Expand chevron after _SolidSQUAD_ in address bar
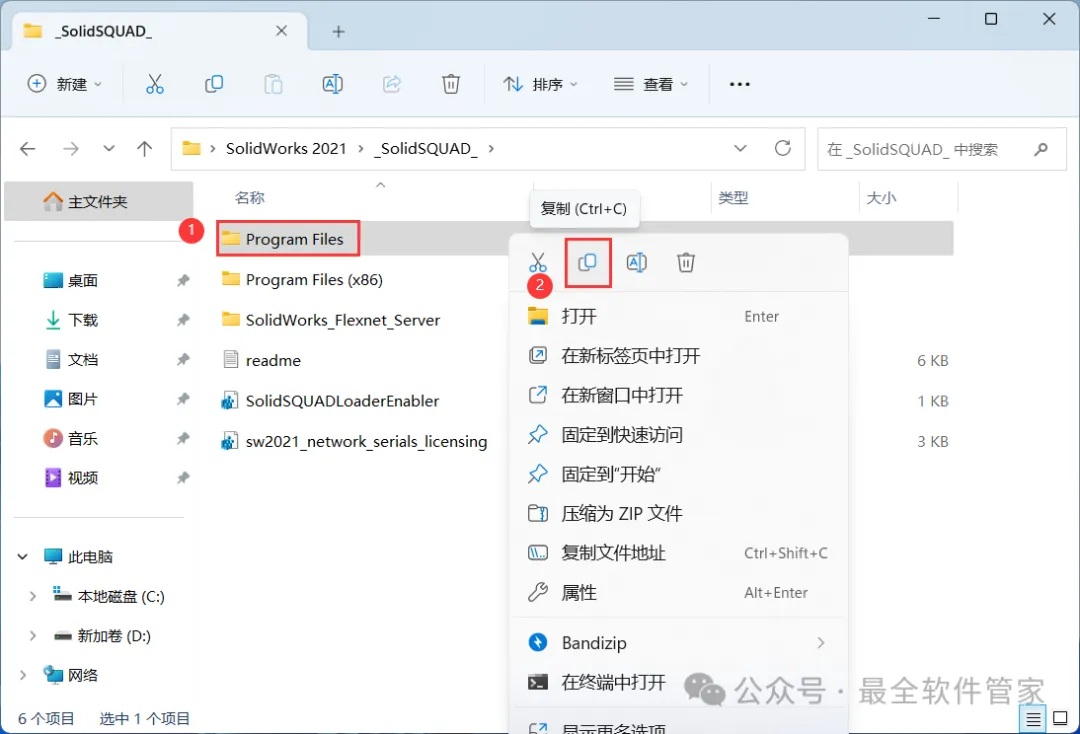 [491, 149]
